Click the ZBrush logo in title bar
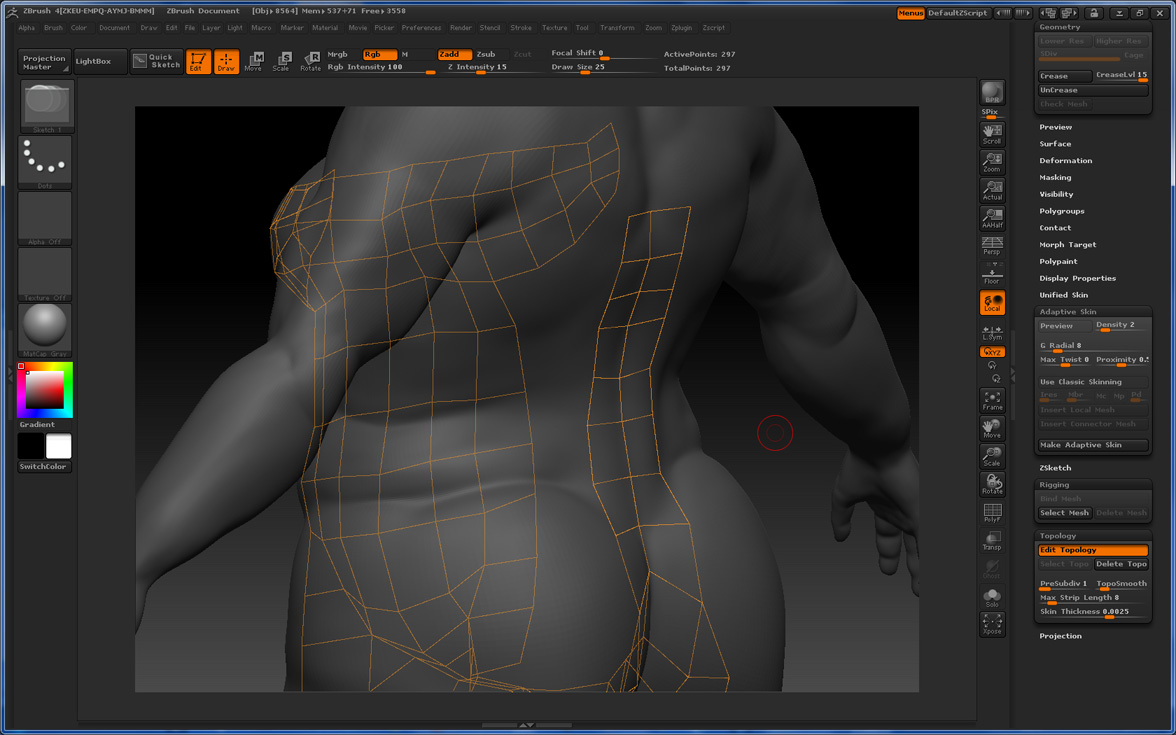 12,11
